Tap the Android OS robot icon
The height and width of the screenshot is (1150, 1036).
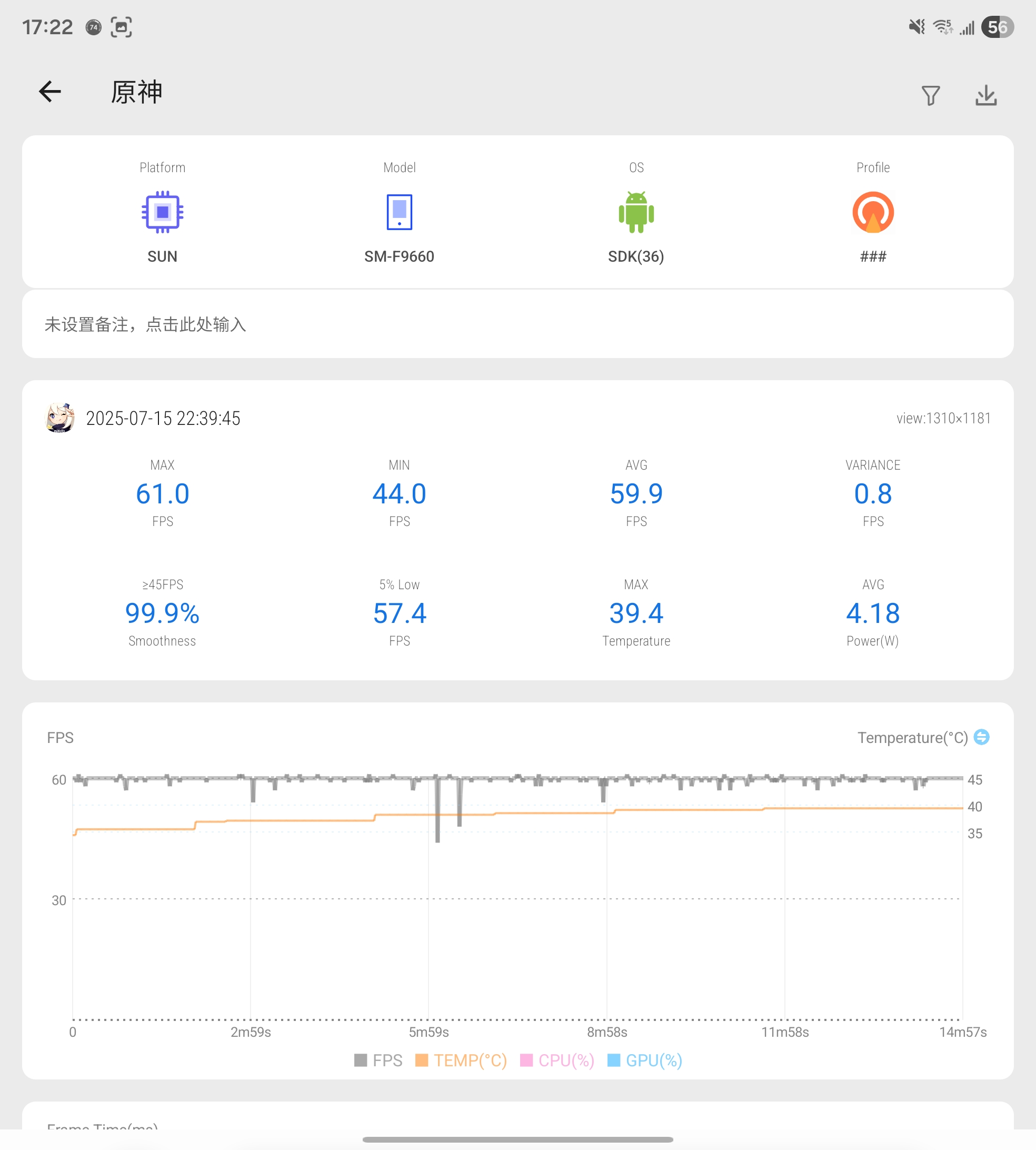(636, 212)
